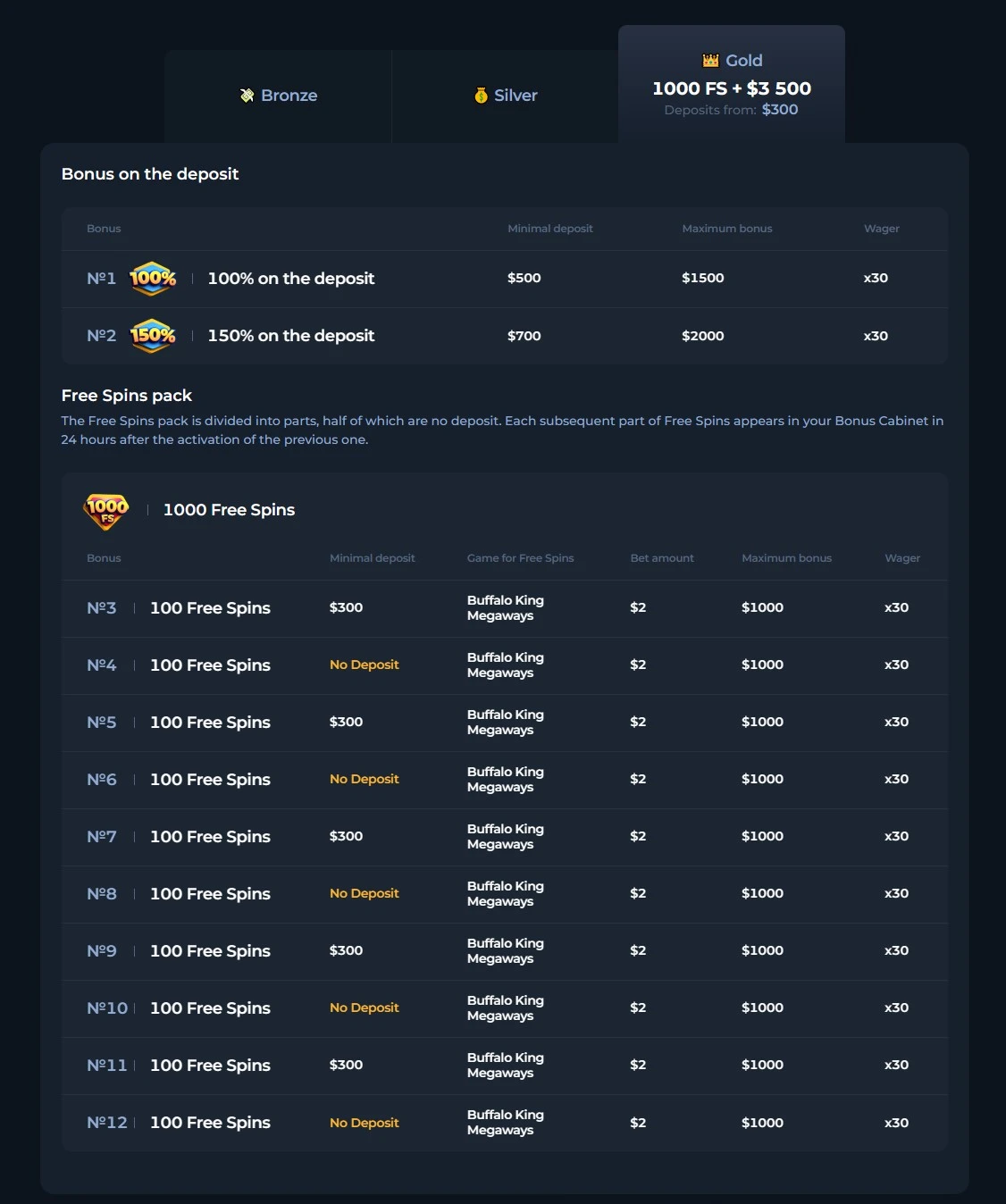The width and height of the screenshot is (1006, 1204).
Task: Select the 150% on the deposit row
Action: point(505,336)
